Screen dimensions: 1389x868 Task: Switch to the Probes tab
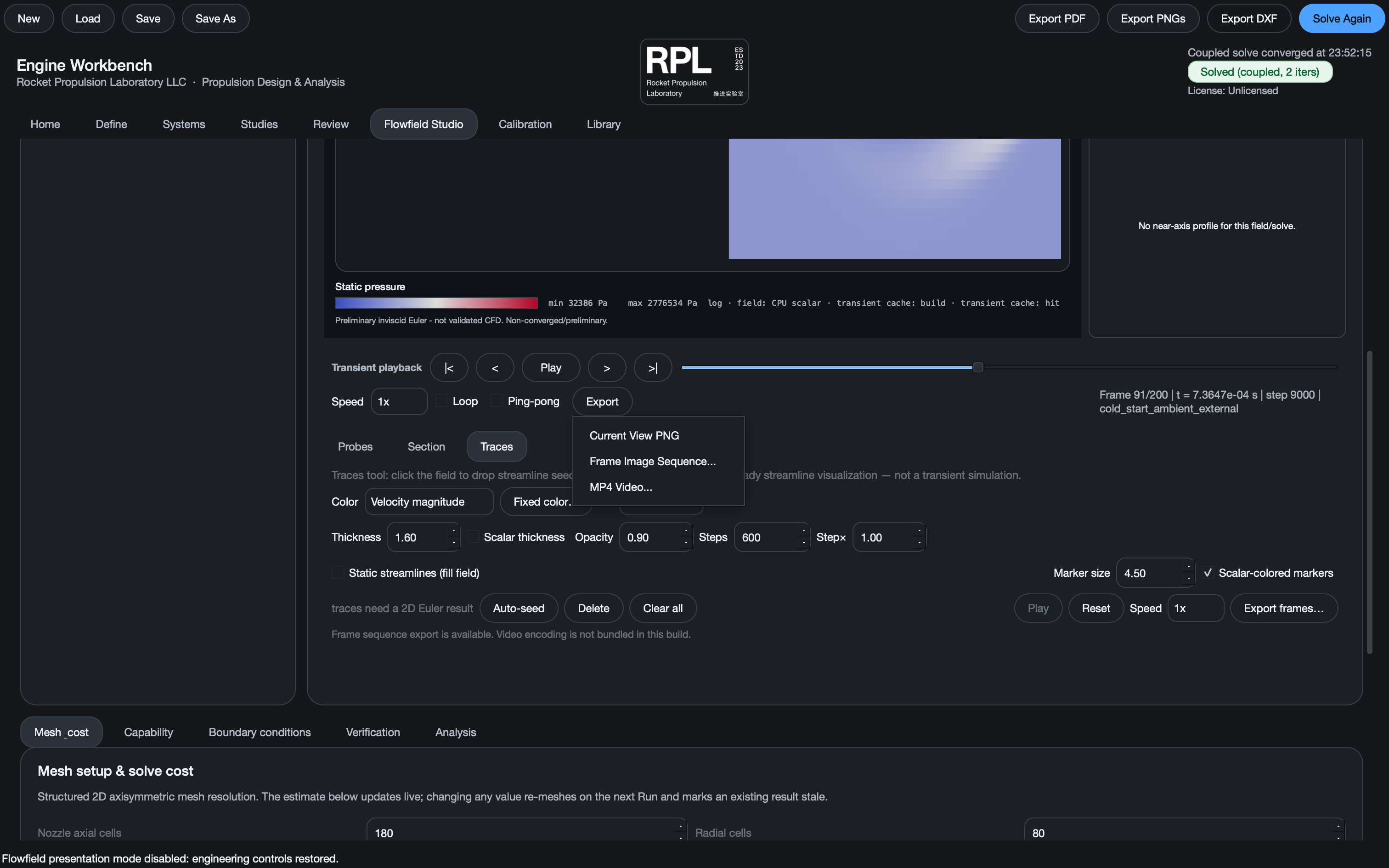click(355, 446)
